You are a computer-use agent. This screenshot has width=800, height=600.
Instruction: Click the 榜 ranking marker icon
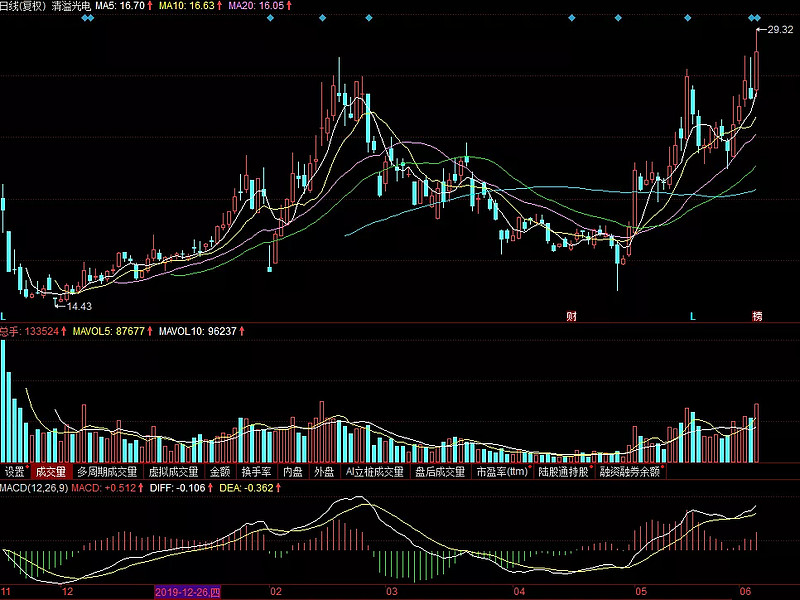click(757, 316)
